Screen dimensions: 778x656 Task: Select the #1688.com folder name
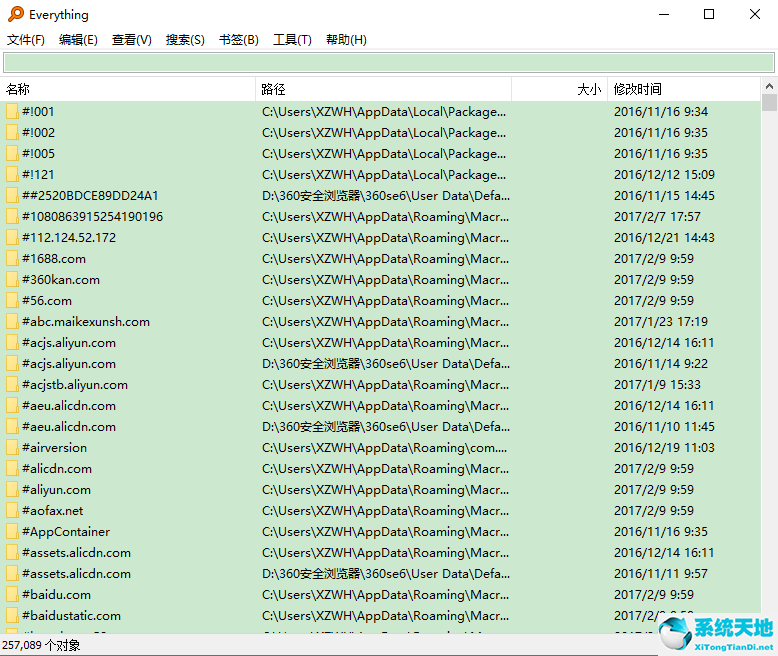[x=54, y=259]
